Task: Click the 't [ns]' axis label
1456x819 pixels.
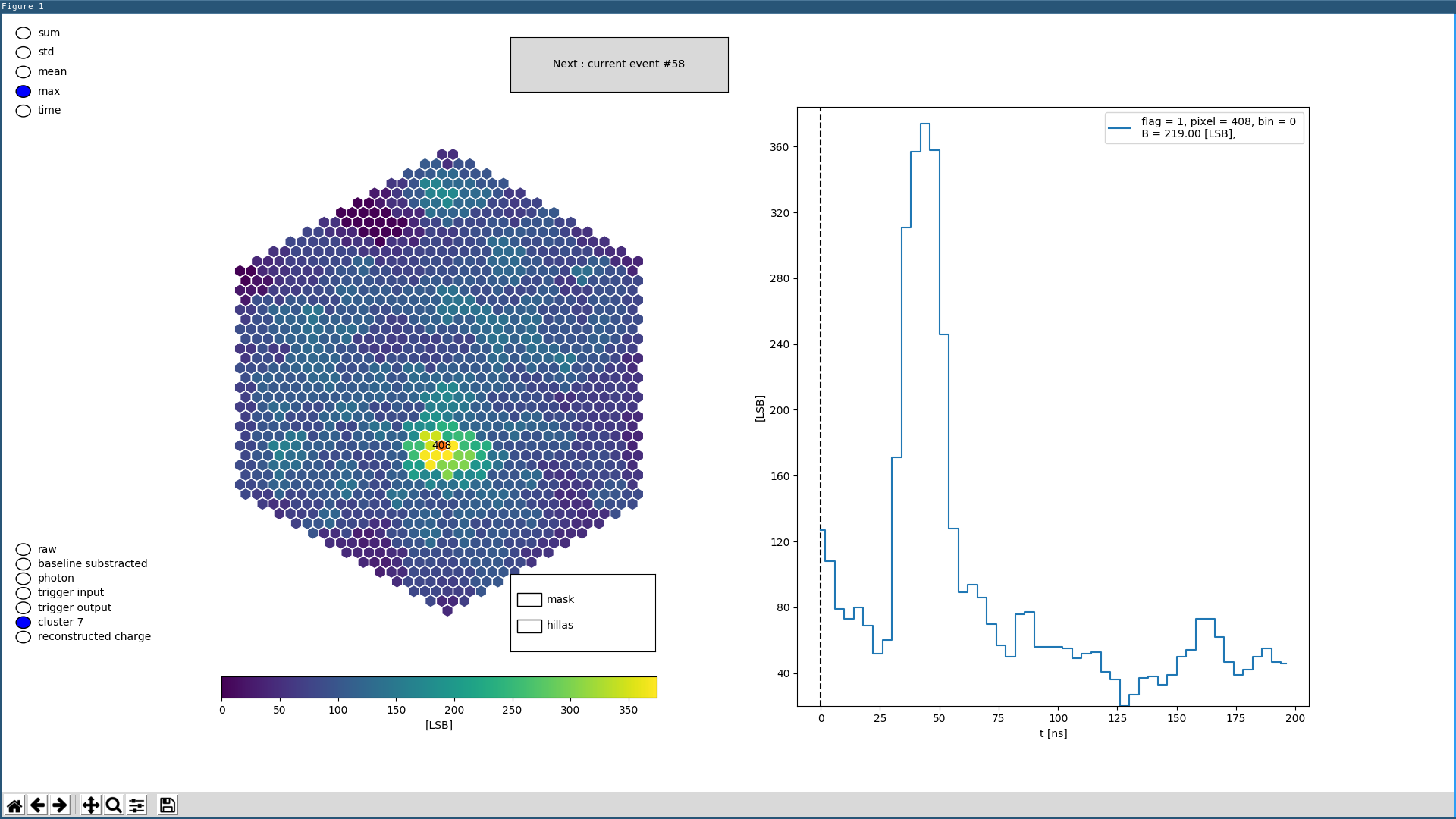Action: [1053, 733]
